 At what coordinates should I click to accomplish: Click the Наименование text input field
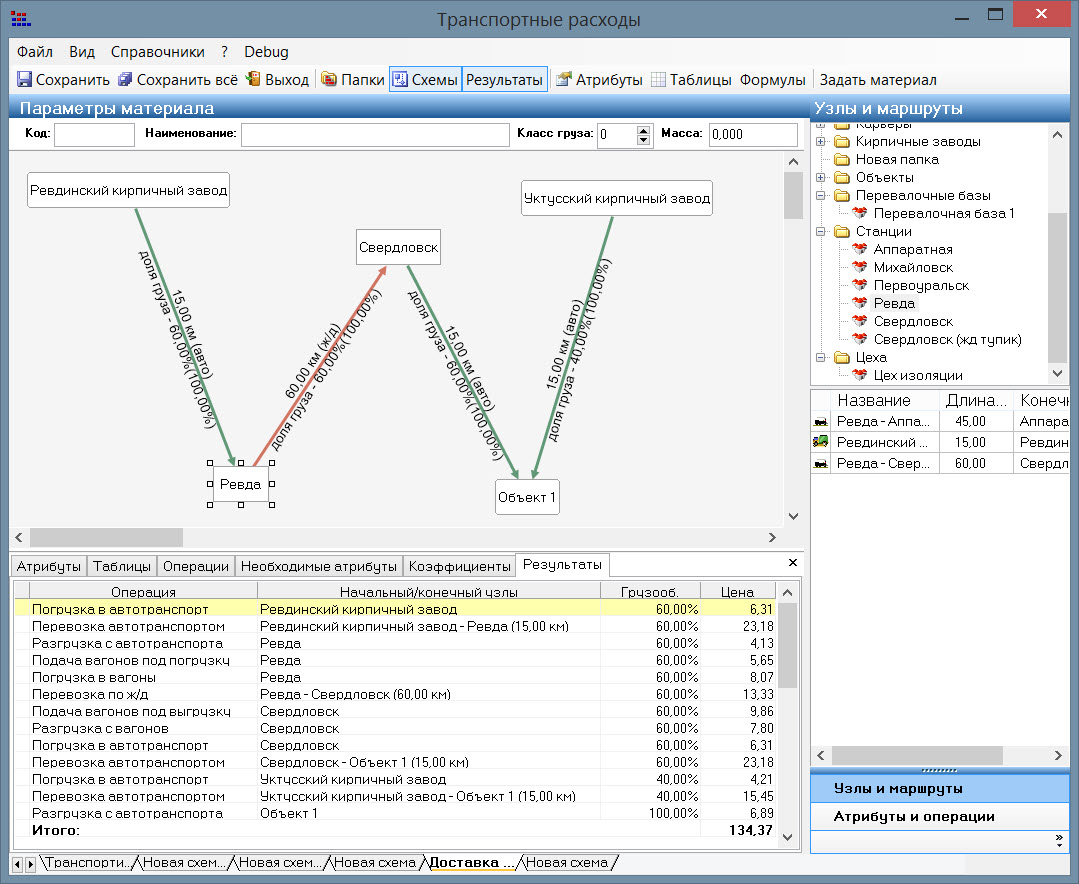pyautogui.click(x=375, y=135)
